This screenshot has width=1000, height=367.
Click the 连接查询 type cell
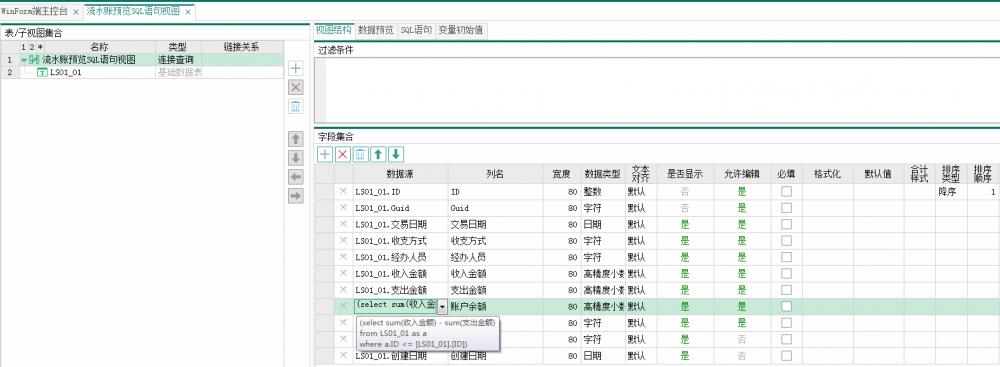tap(179, 59)
